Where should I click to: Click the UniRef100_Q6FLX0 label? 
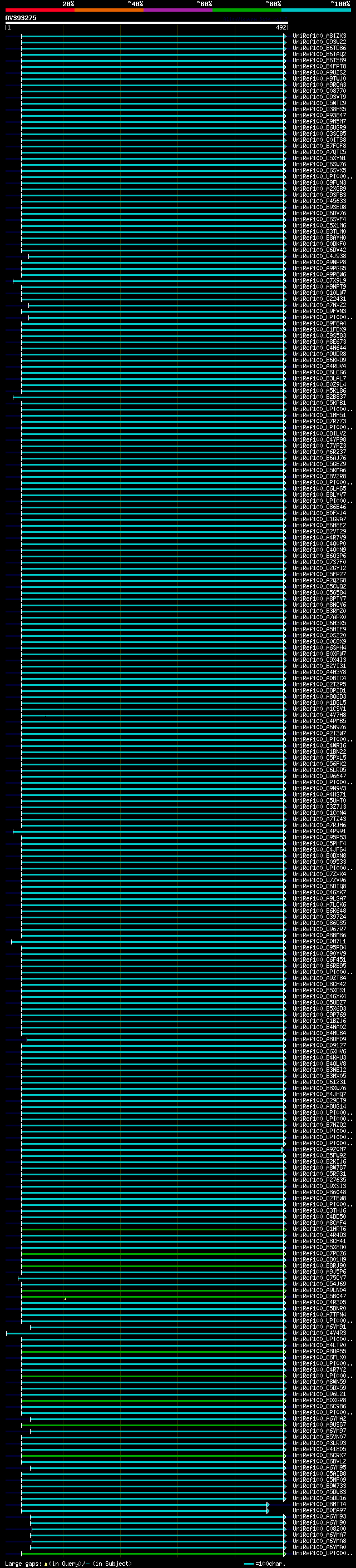tap(319, 1357)
